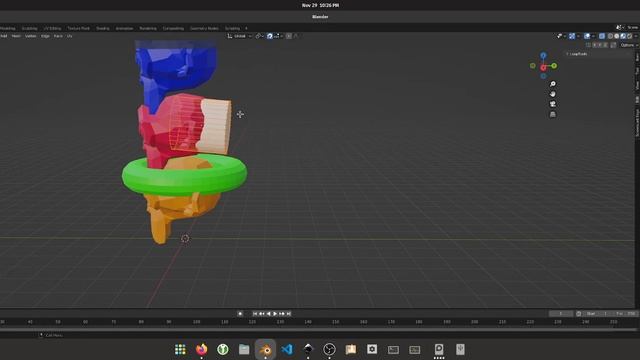
Task: Click the blue Z axis gizmo handle
Action: pos(543,56)
